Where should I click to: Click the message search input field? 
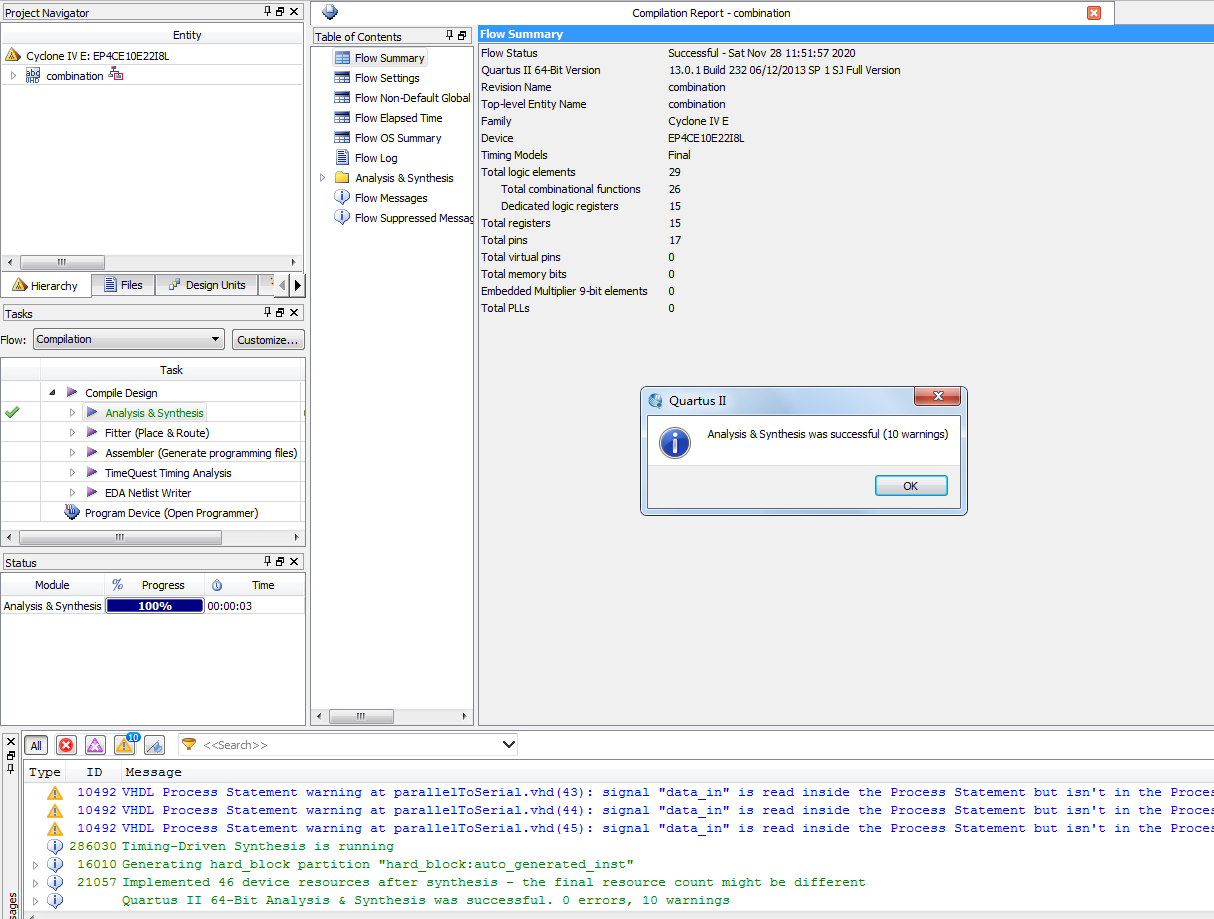pos(348,745)
